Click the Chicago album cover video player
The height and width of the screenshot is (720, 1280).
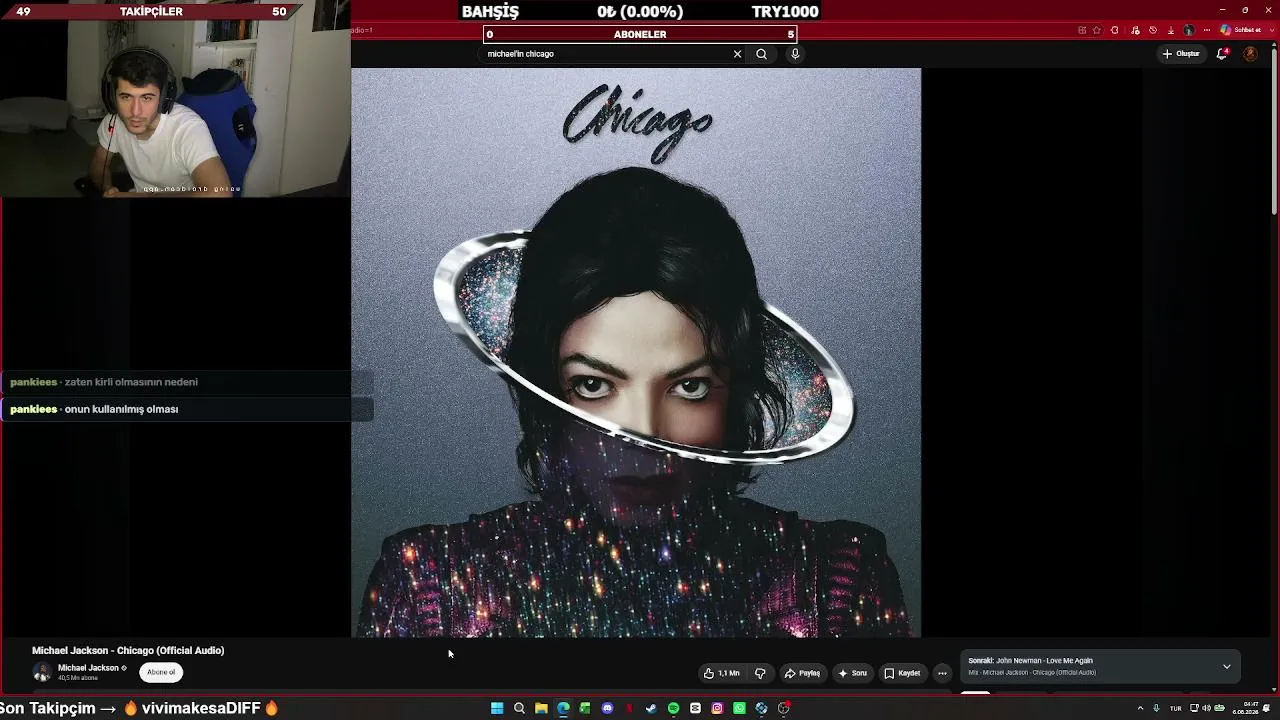tap(636, 352)
